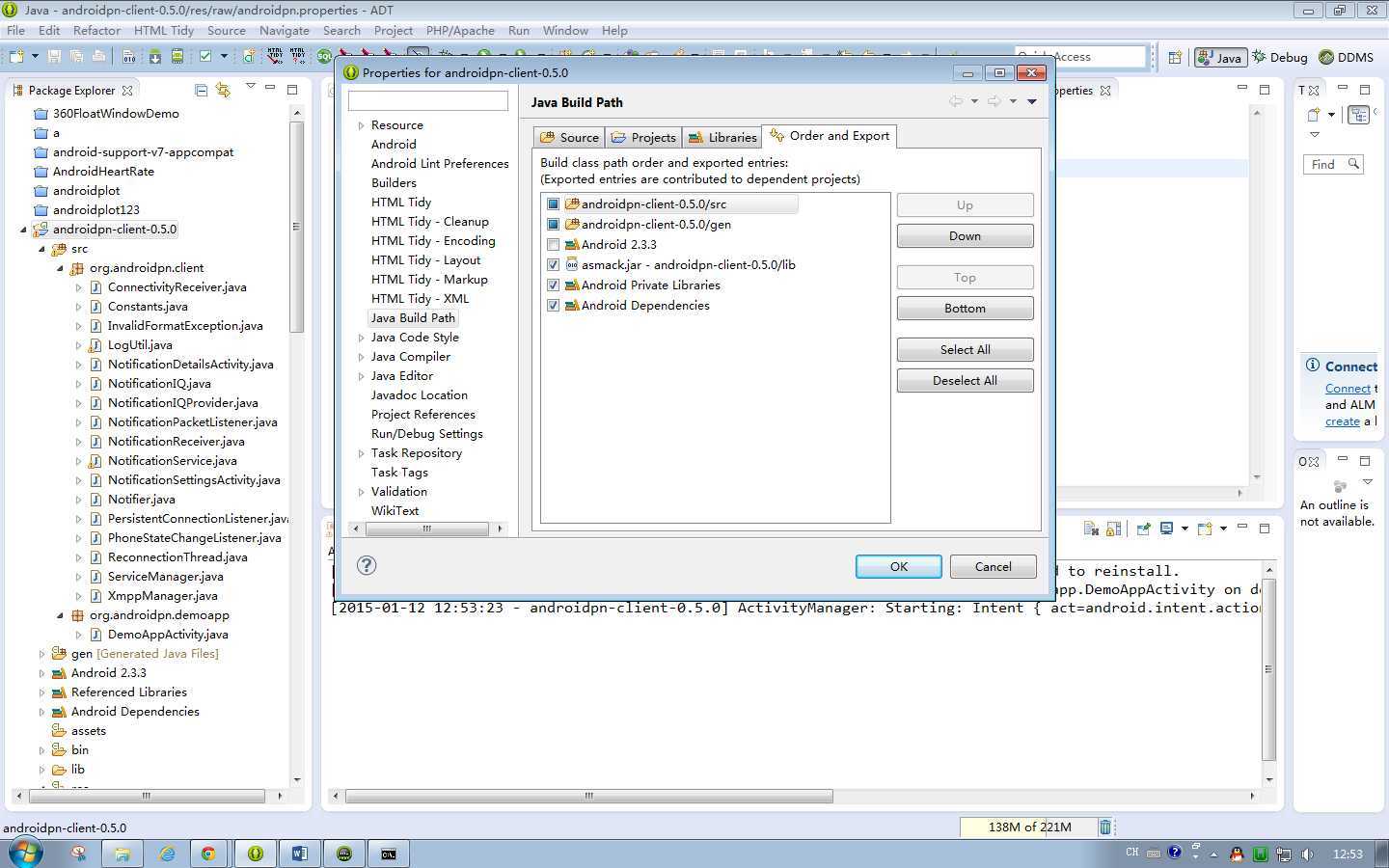Expand the Java Code Style category
This screenshot has width=1389, height=868.
pos(361,338)
